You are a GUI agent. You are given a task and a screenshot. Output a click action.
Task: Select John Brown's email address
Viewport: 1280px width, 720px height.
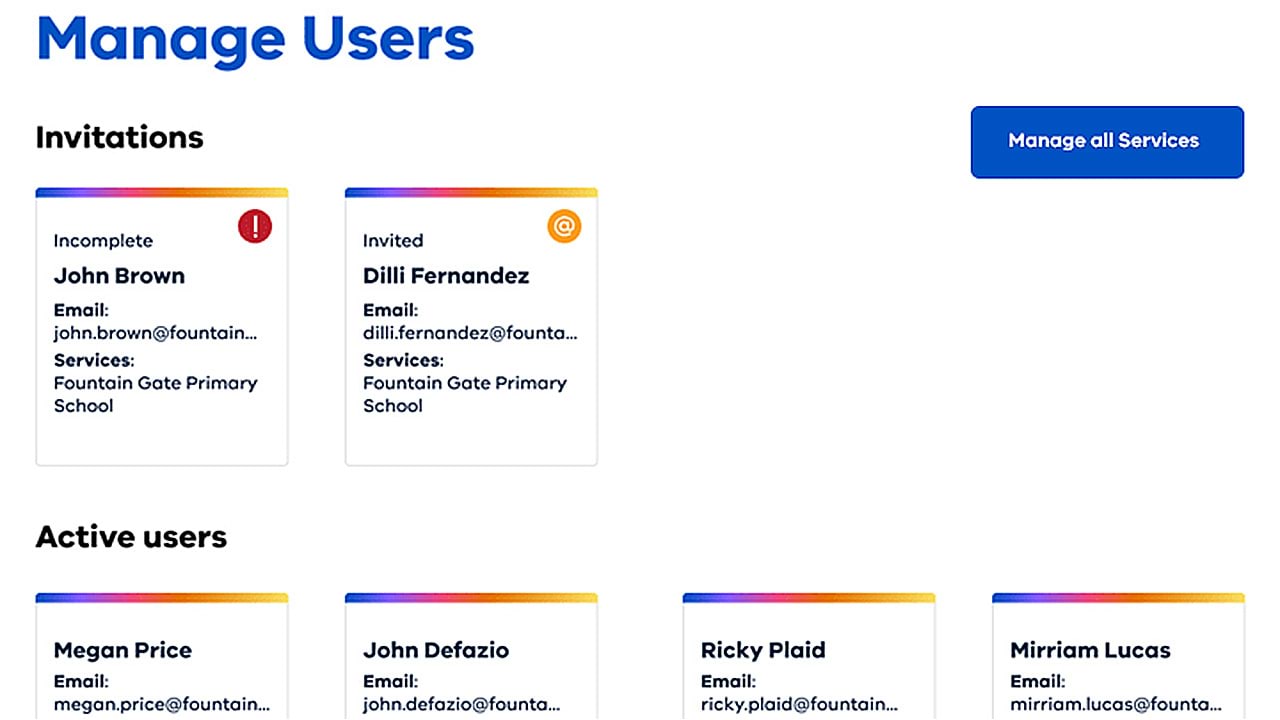pyautogui.click(x=155, y=334)
